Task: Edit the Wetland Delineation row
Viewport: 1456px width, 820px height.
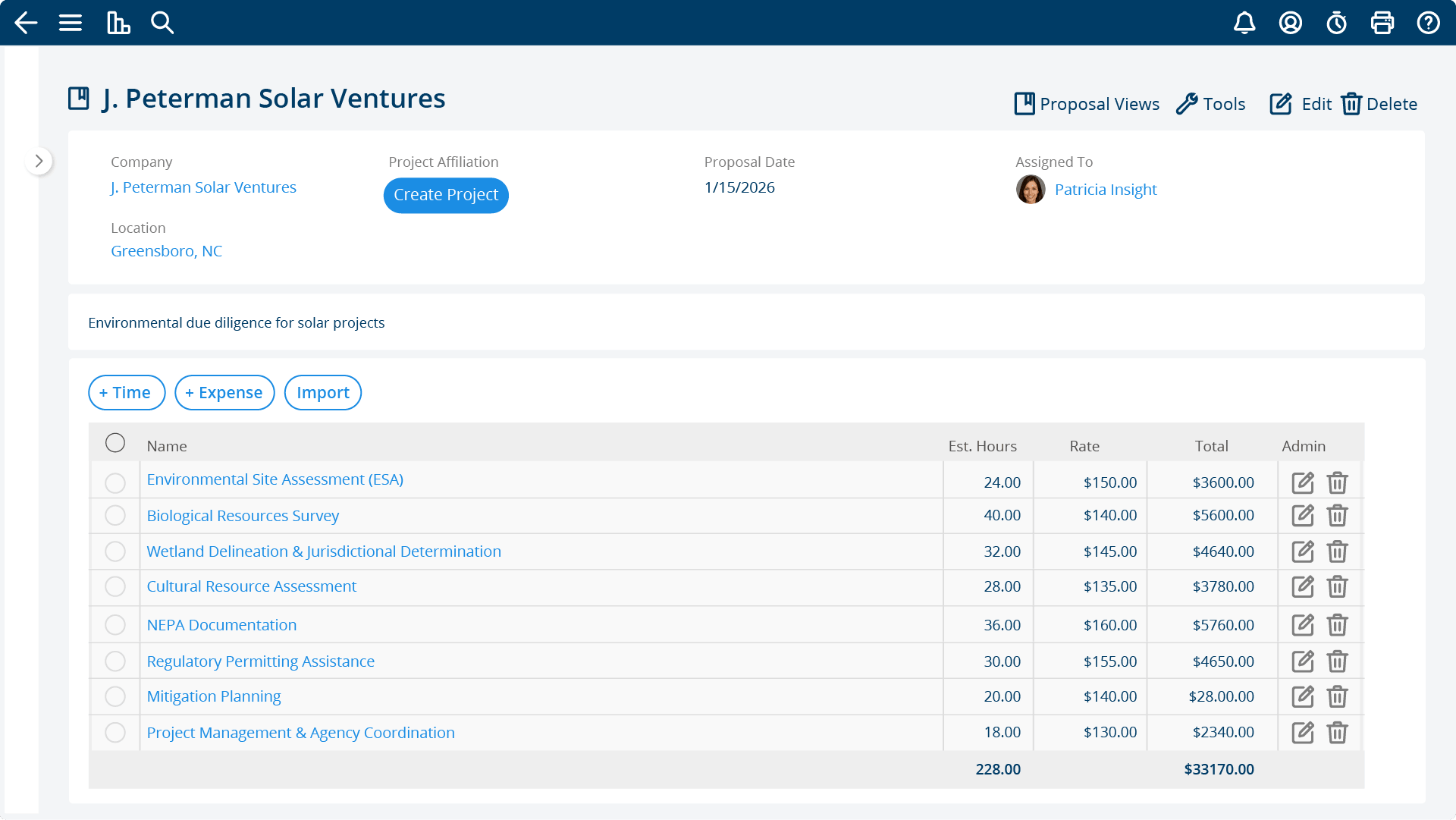Action: tap(1303, 551)
